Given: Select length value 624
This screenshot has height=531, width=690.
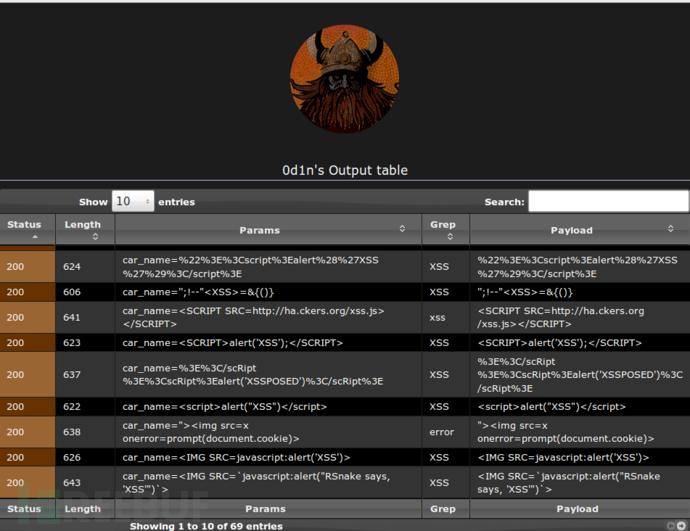Looking at the screenshot, I should pos(72,267).
